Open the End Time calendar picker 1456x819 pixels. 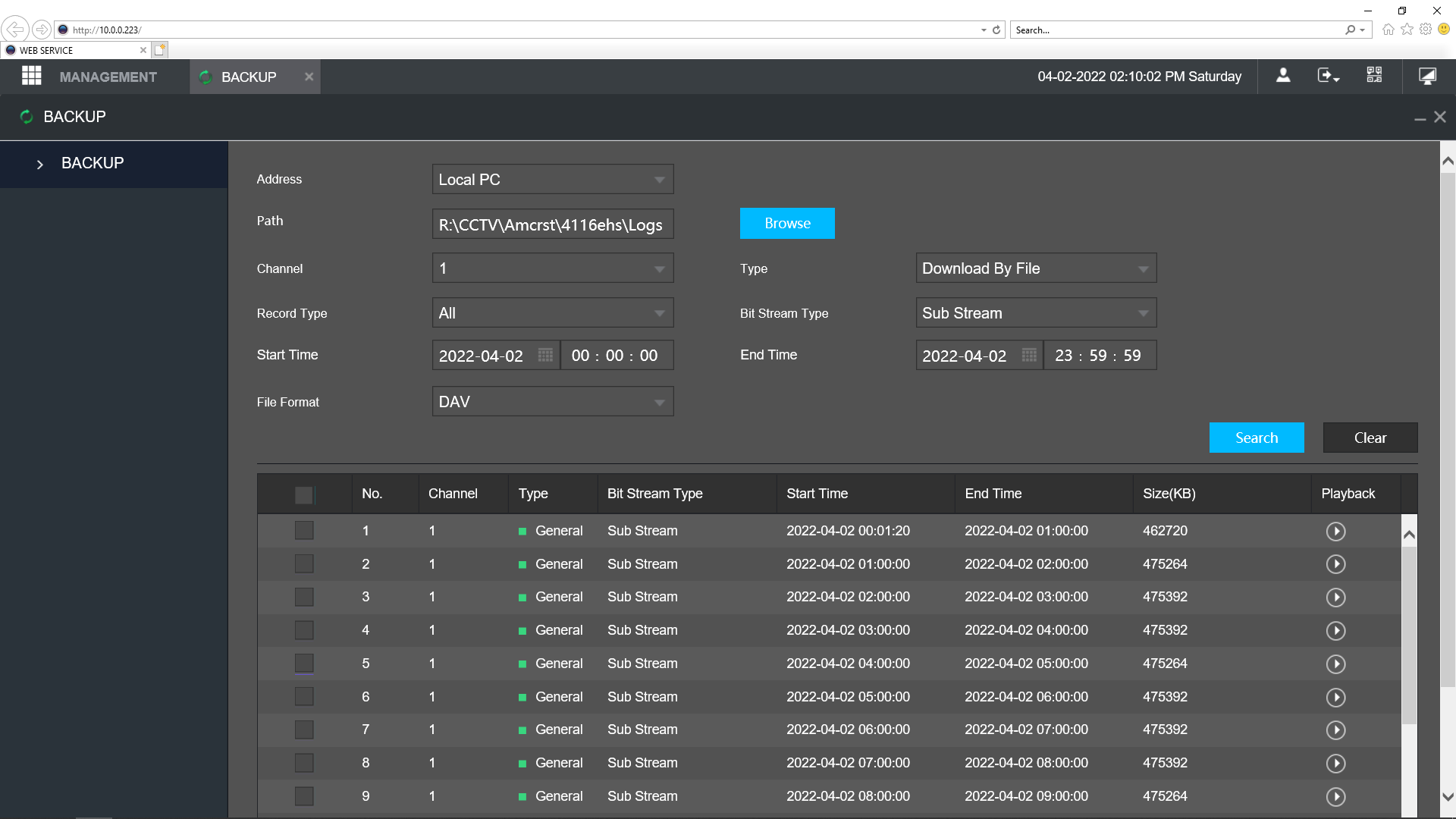pos(1029,355)
